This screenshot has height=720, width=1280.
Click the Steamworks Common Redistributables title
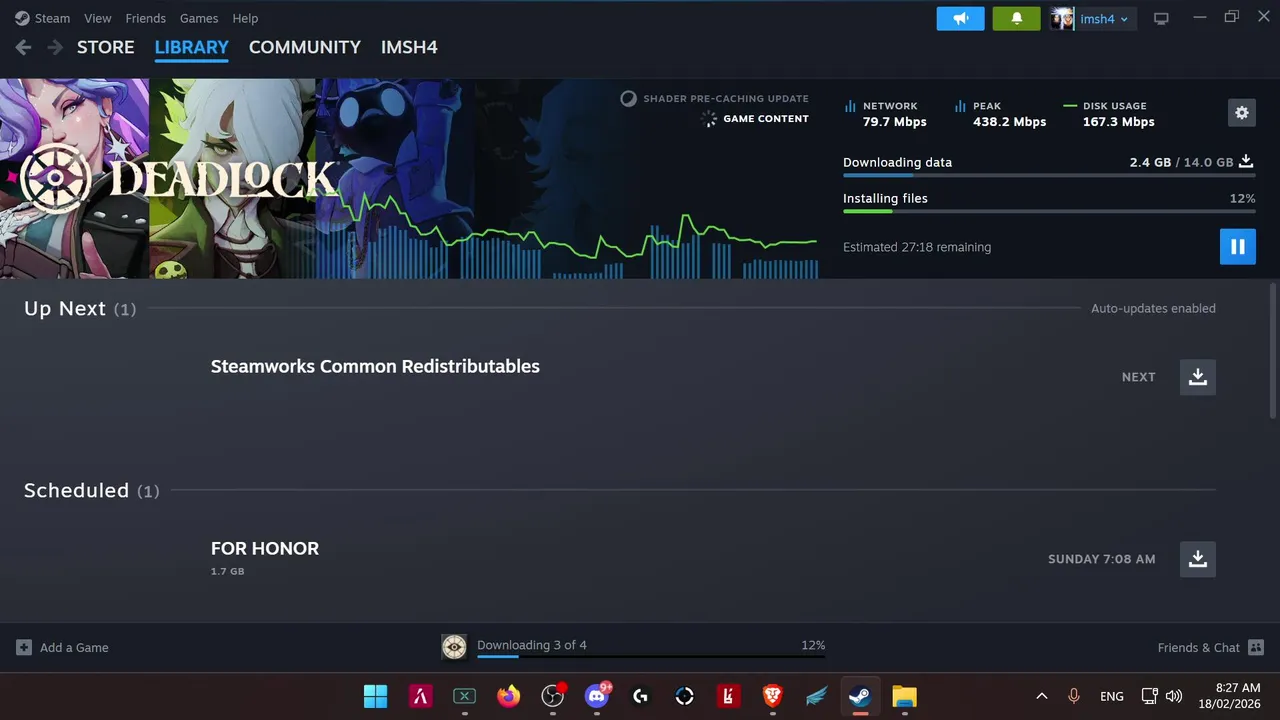coord(375,366)
